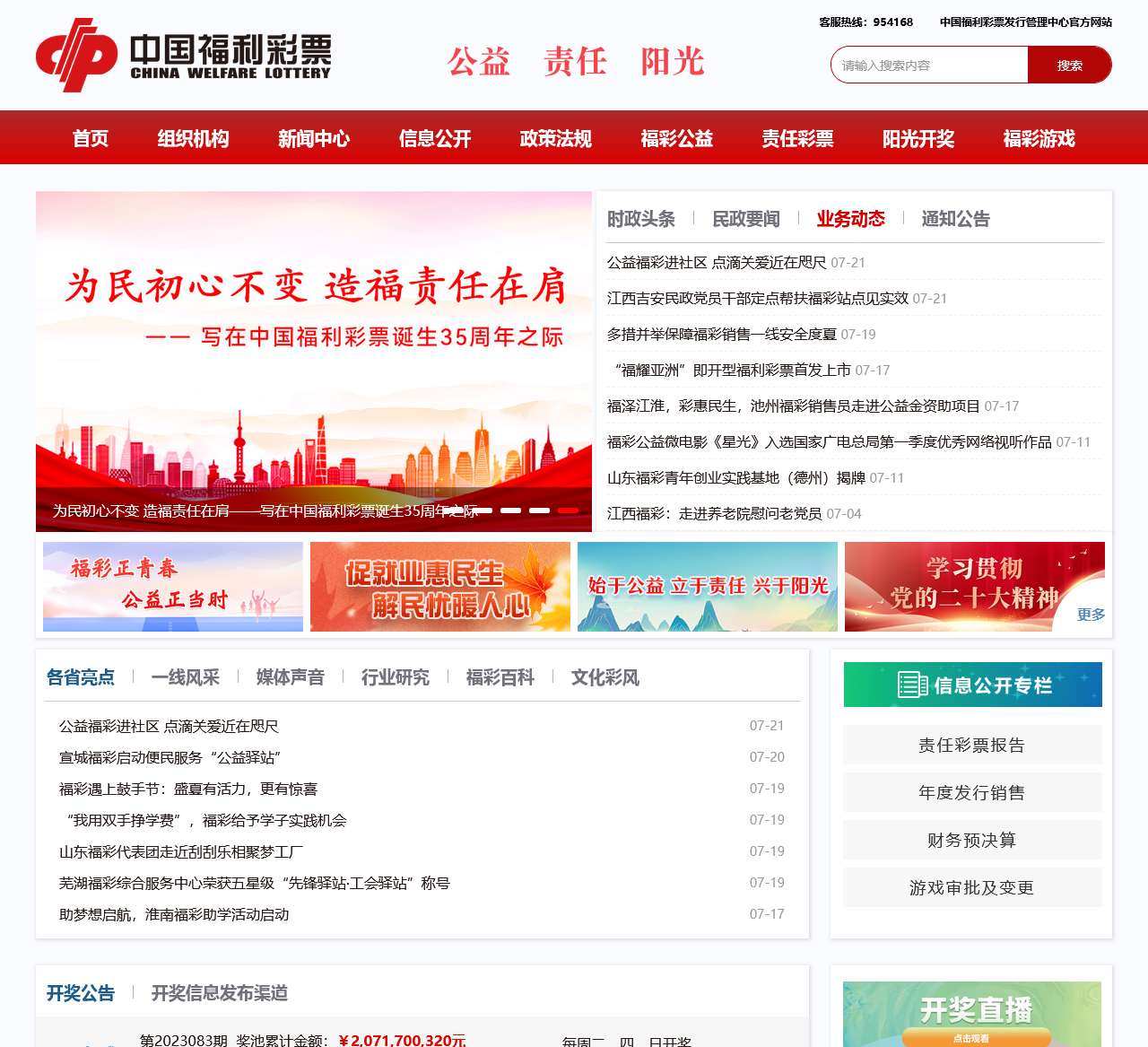Open the 信息公开专栏 banner
The image size is (1148, 1047).
[973, 685]
